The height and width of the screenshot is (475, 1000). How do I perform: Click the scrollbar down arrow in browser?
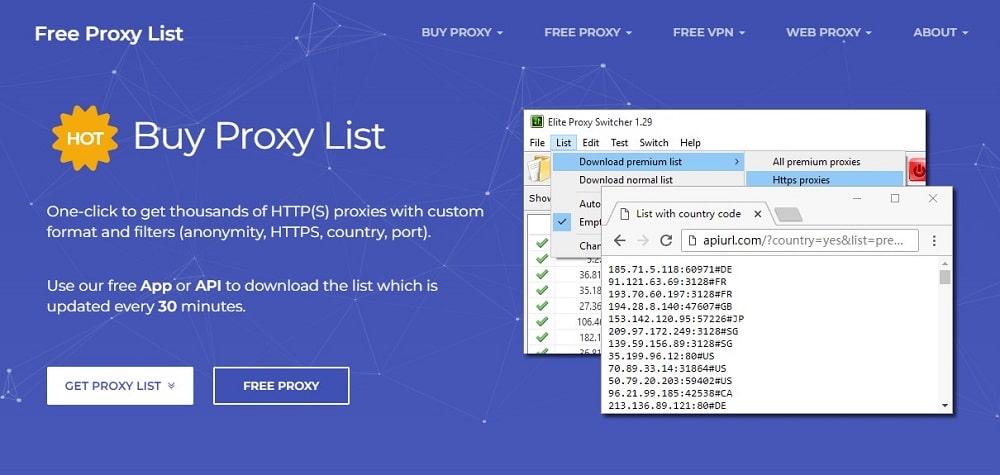(x=945, y=406)
